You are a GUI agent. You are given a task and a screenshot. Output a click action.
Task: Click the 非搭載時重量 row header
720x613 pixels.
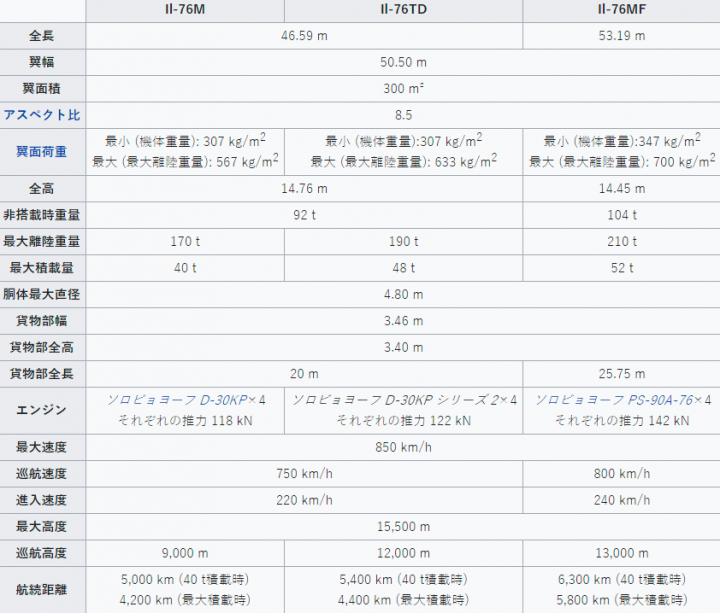click(42, 215)
